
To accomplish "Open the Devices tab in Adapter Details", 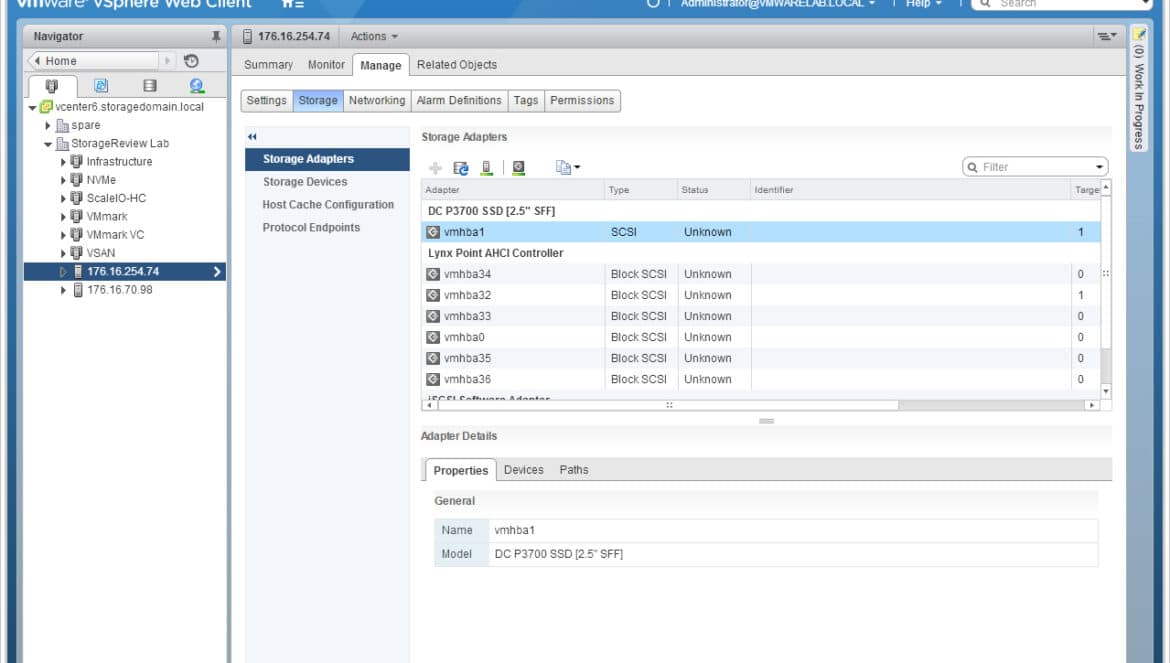I will pyautogui.click(x=523, y=470).
